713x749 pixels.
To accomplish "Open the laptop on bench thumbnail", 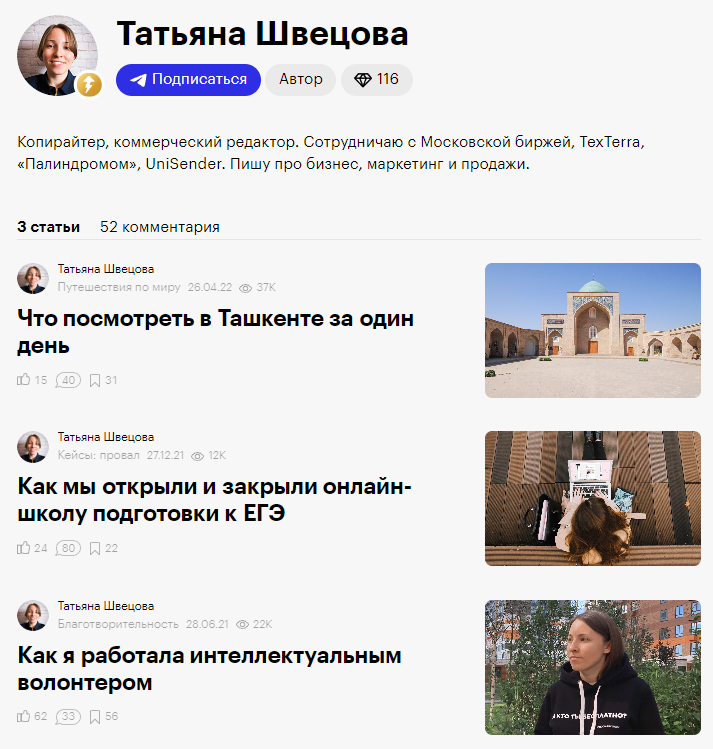I will pos(593,498).
